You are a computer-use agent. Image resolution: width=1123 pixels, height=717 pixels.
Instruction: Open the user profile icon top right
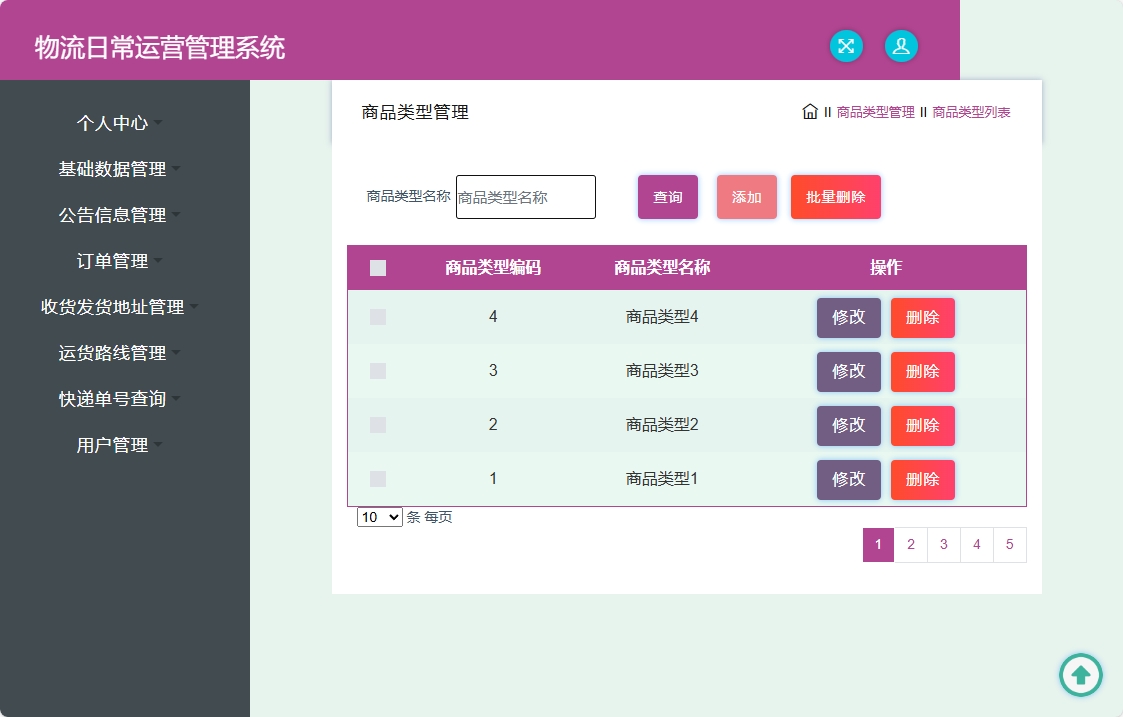901,46
